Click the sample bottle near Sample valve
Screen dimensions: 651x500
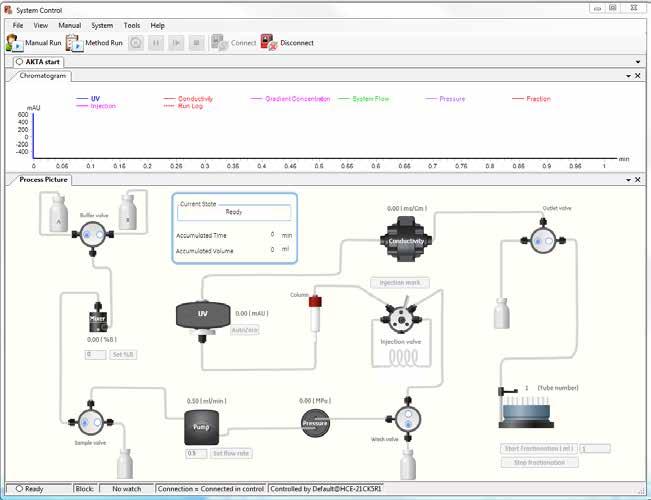[125, 463]
